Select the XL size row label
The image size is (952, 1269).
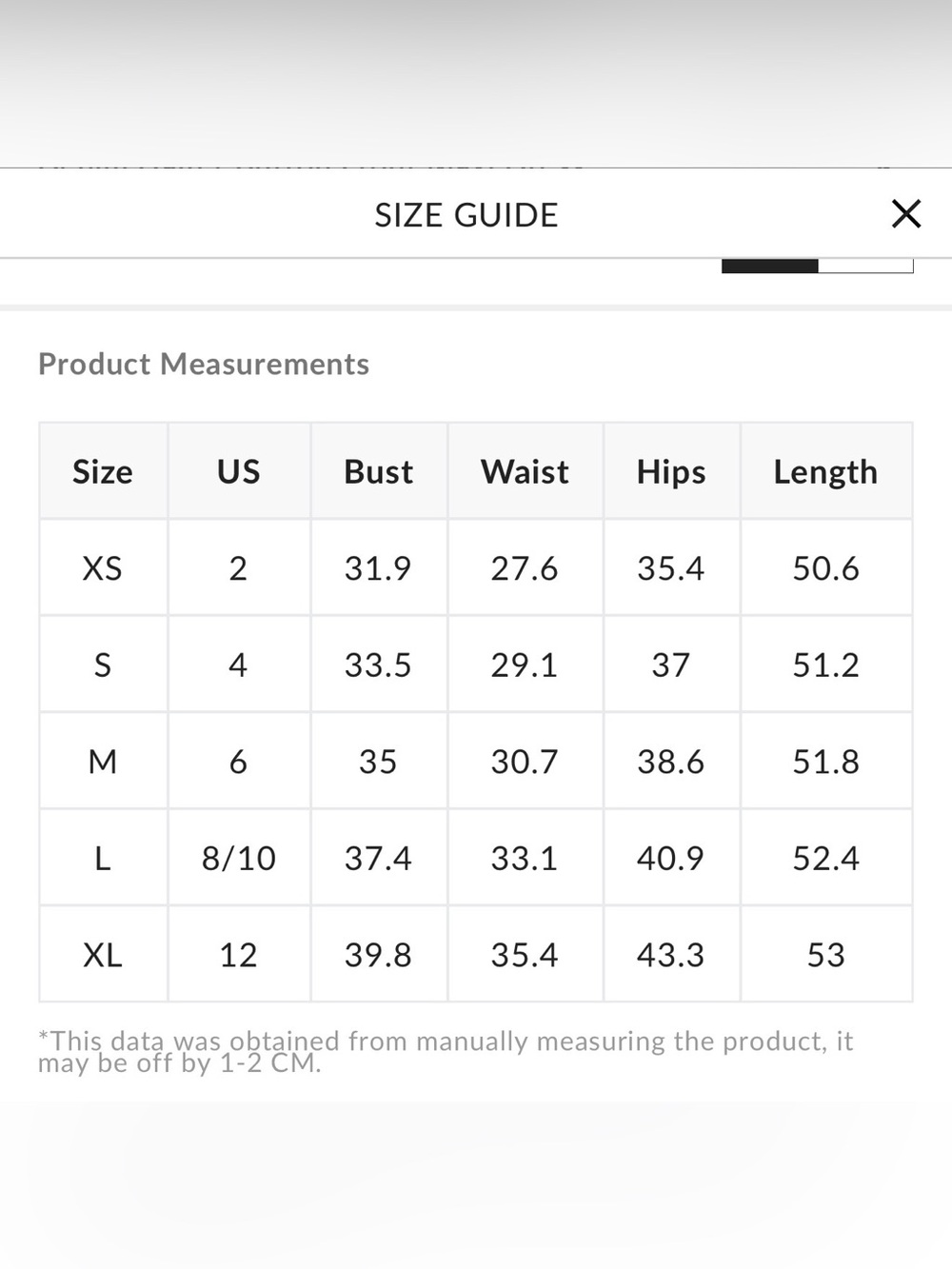(x=103, y=955)
